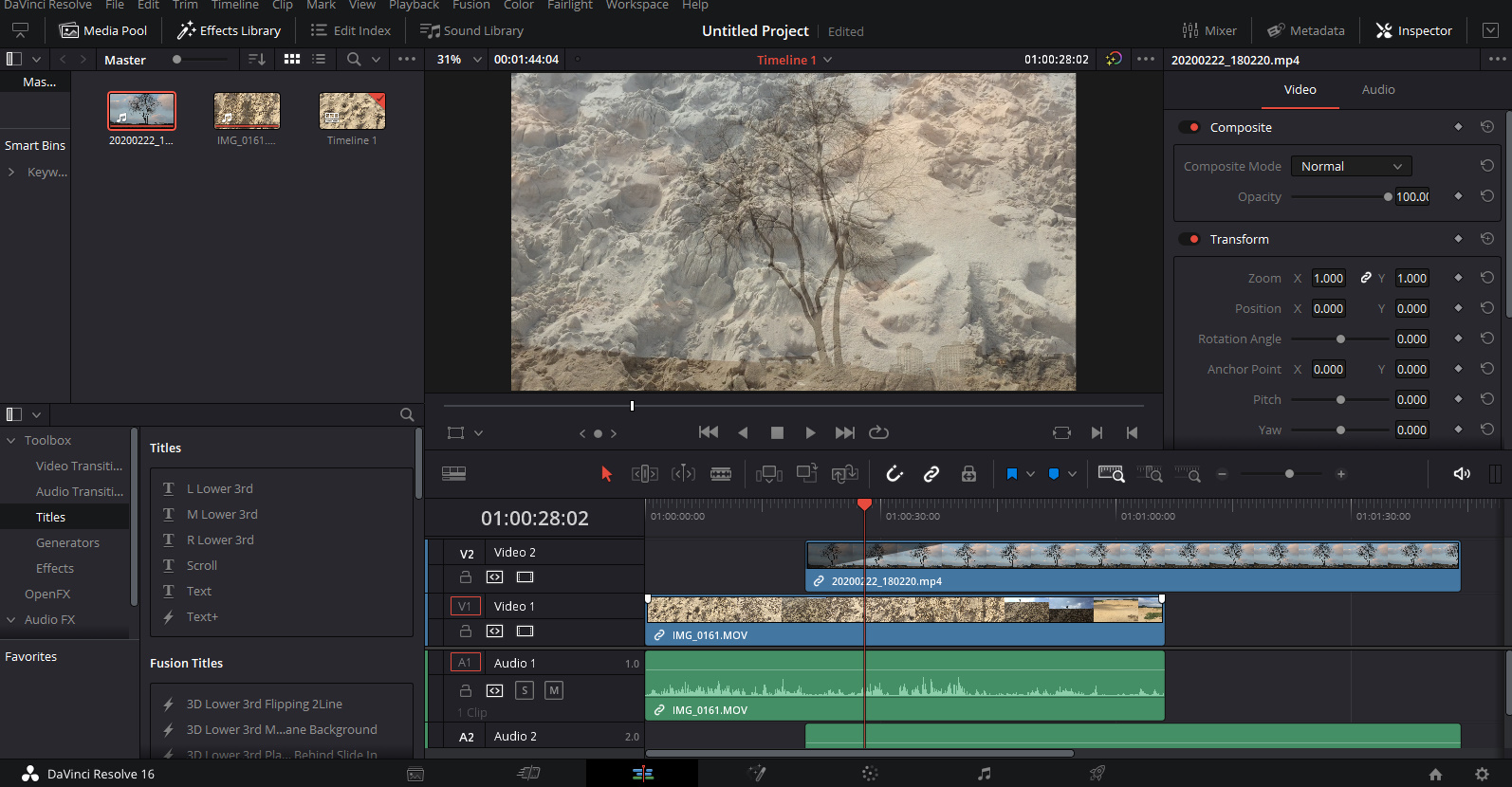Solo the Audio 1 track
This screenshot has height=787, width=1512.
(525, 690)
